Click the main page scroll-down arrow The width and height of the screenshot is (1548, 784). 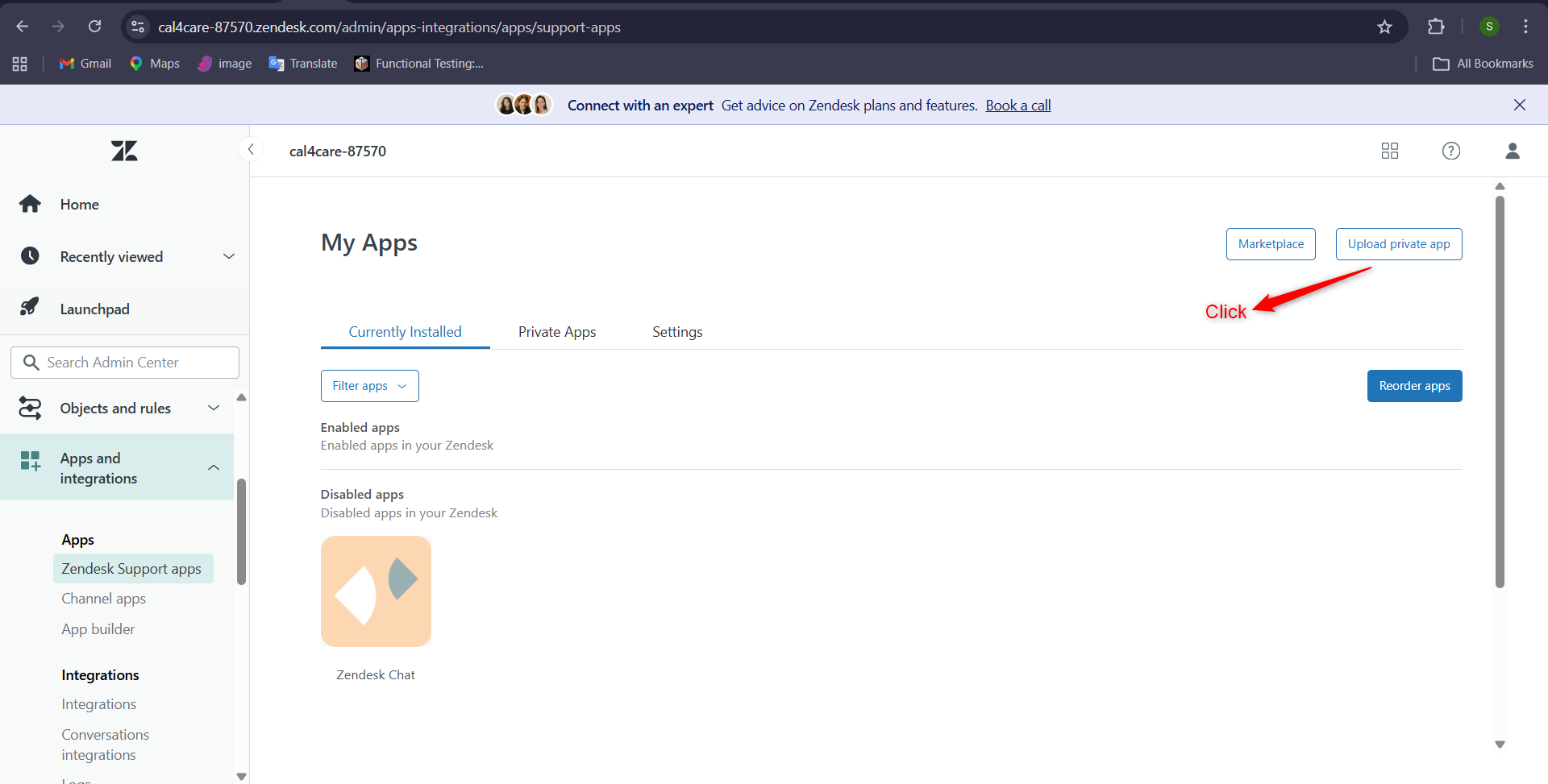[x=1500, y=745]
